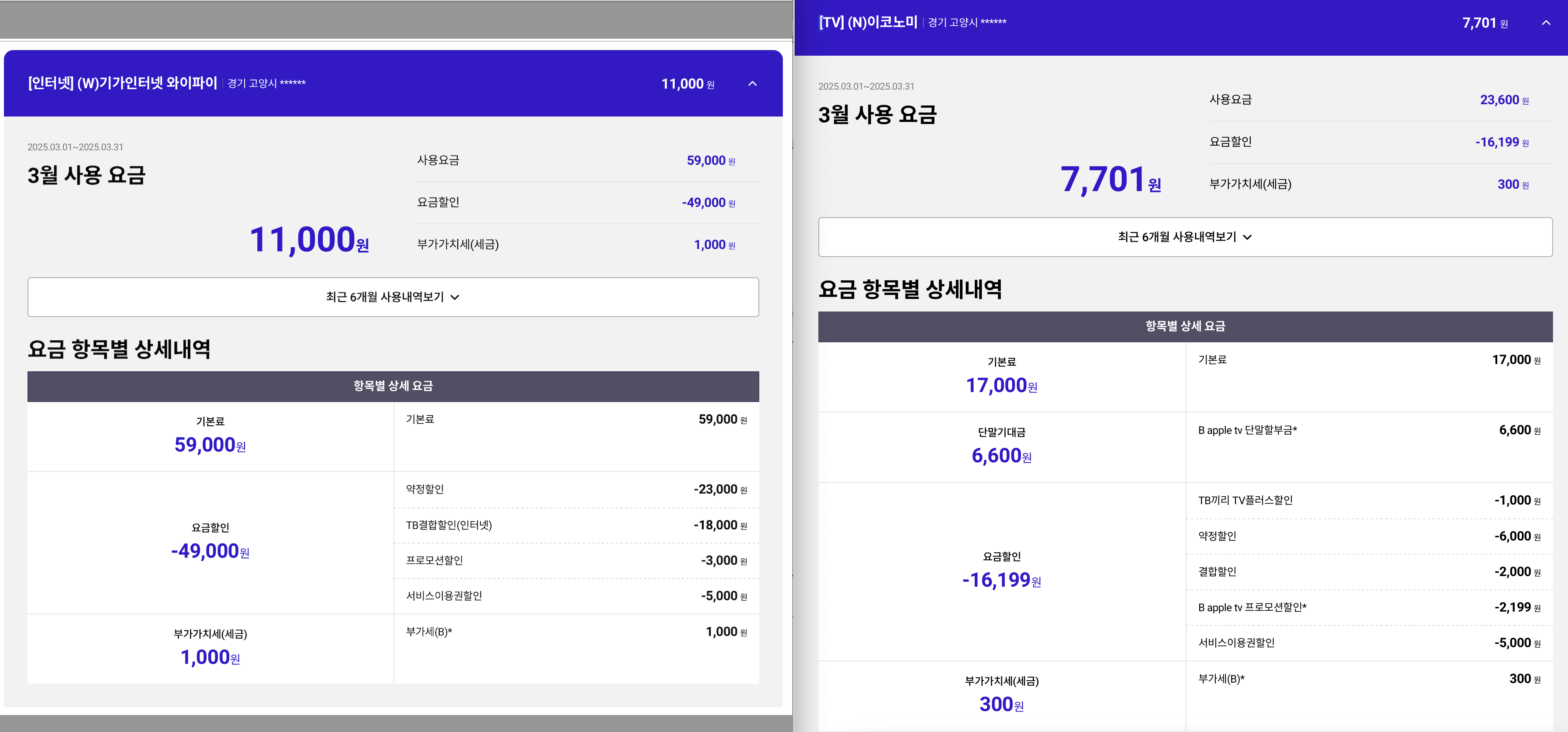Click 요금 항목별 상세내역 heading in TV panel
1568x732 pixels.
pos(910,289)
